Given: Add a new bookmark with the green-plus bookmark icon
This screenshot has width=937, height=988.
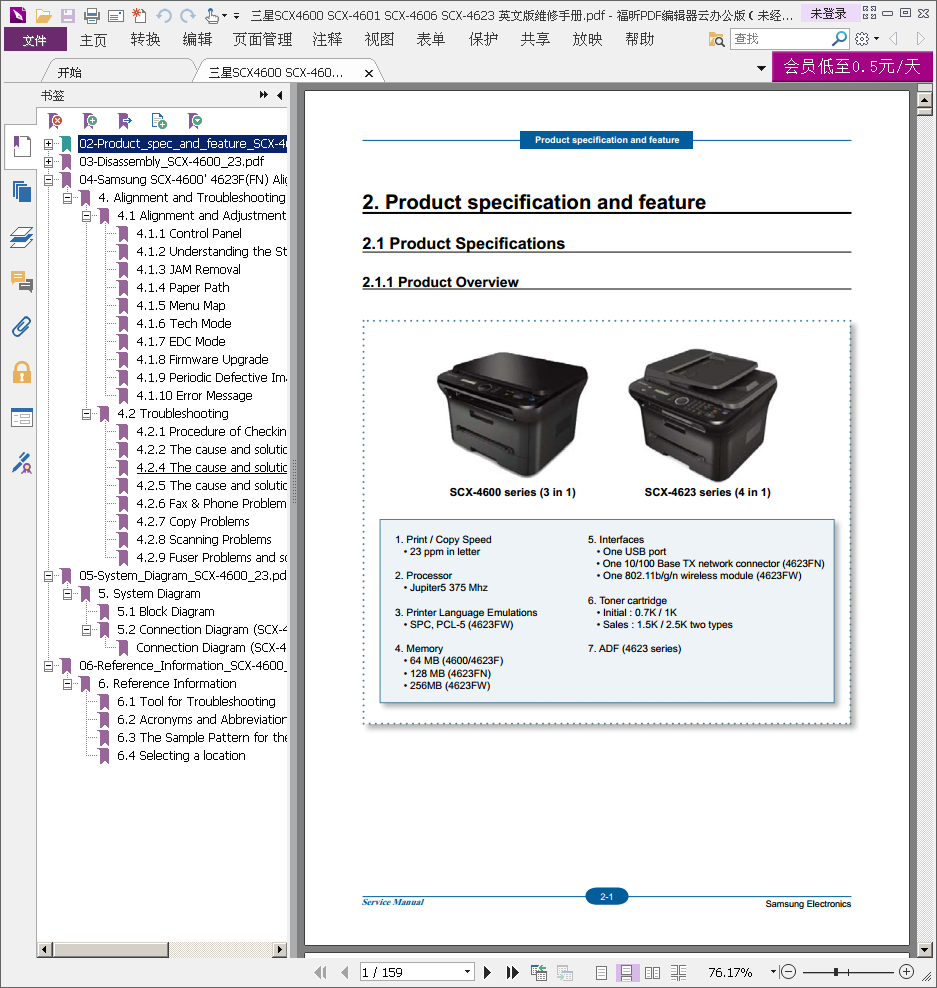Looking at the screenshot, I should tap(90, 120).
